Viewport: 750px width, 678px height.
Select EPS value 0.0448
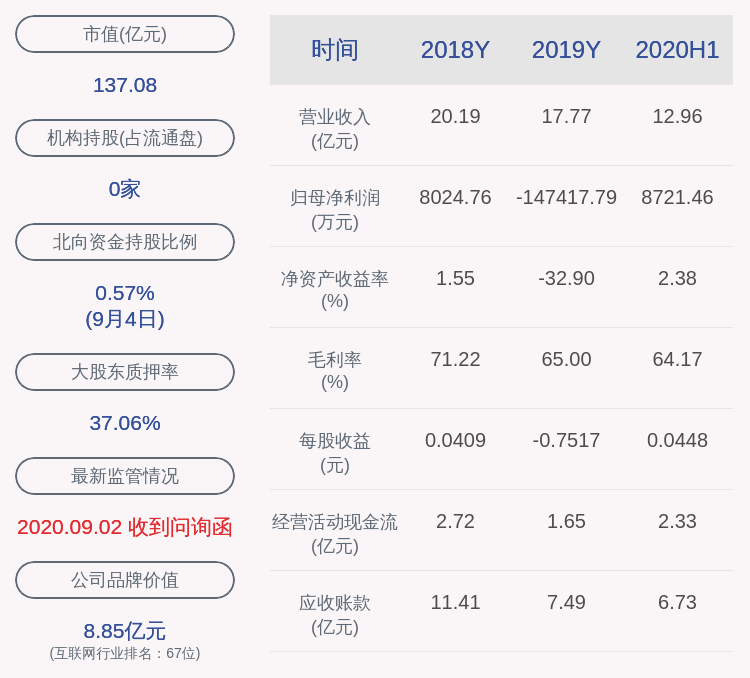(x=677, y=440)
